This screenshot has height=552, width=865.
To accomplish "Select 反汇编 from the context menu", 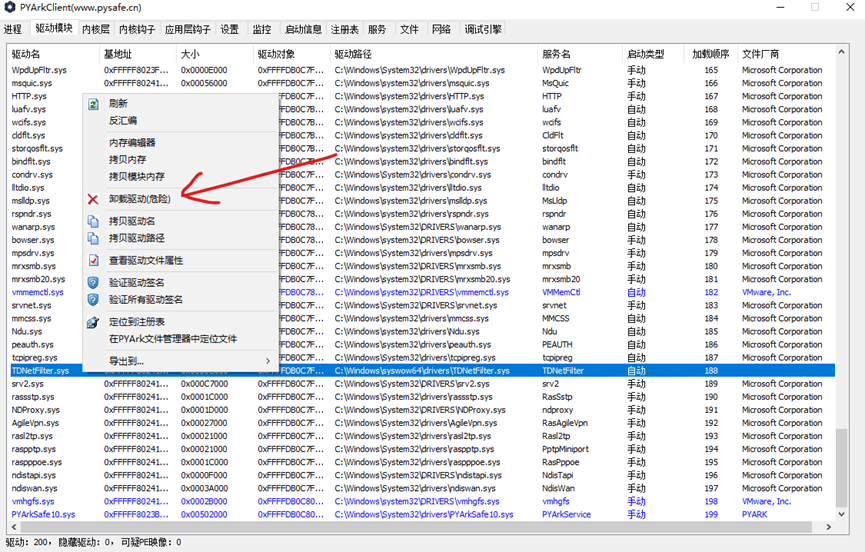I will [x=123, y=121].
